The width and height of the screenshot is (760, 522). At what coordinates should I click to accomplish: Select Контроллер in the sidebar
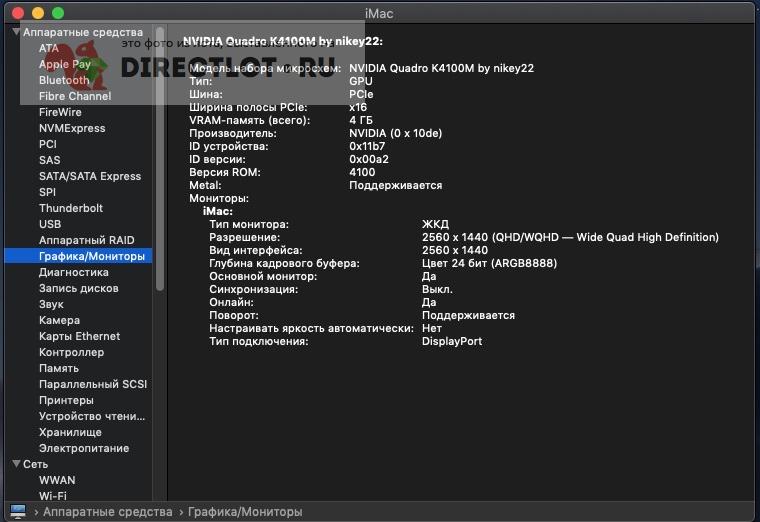pyautogui.click(x=71, y=352)
